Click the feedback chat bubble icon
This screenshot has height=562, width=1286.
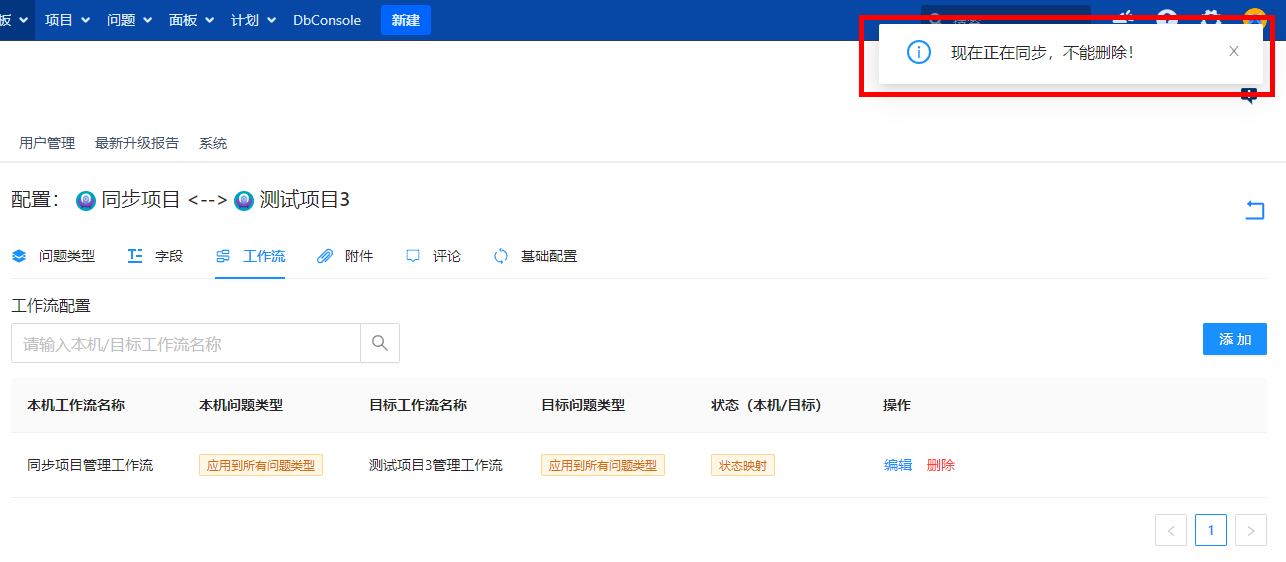1249,96
